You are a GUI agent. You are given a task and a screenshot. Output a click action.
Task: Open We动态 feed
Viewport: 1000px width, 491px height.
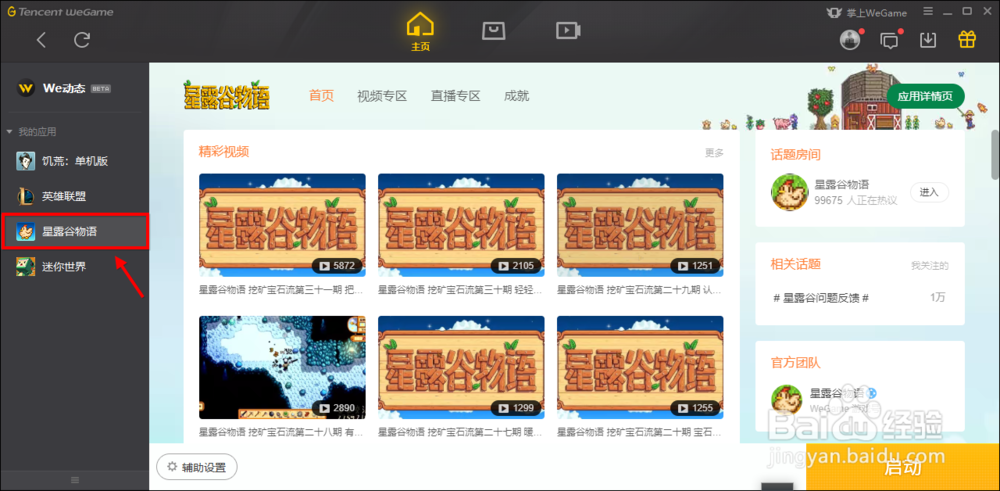(x=64, y=88)
